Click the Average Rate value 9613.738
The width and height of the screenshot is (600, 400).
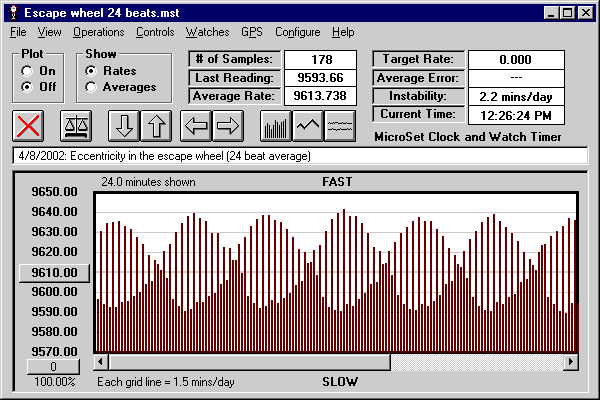(321, 96)
